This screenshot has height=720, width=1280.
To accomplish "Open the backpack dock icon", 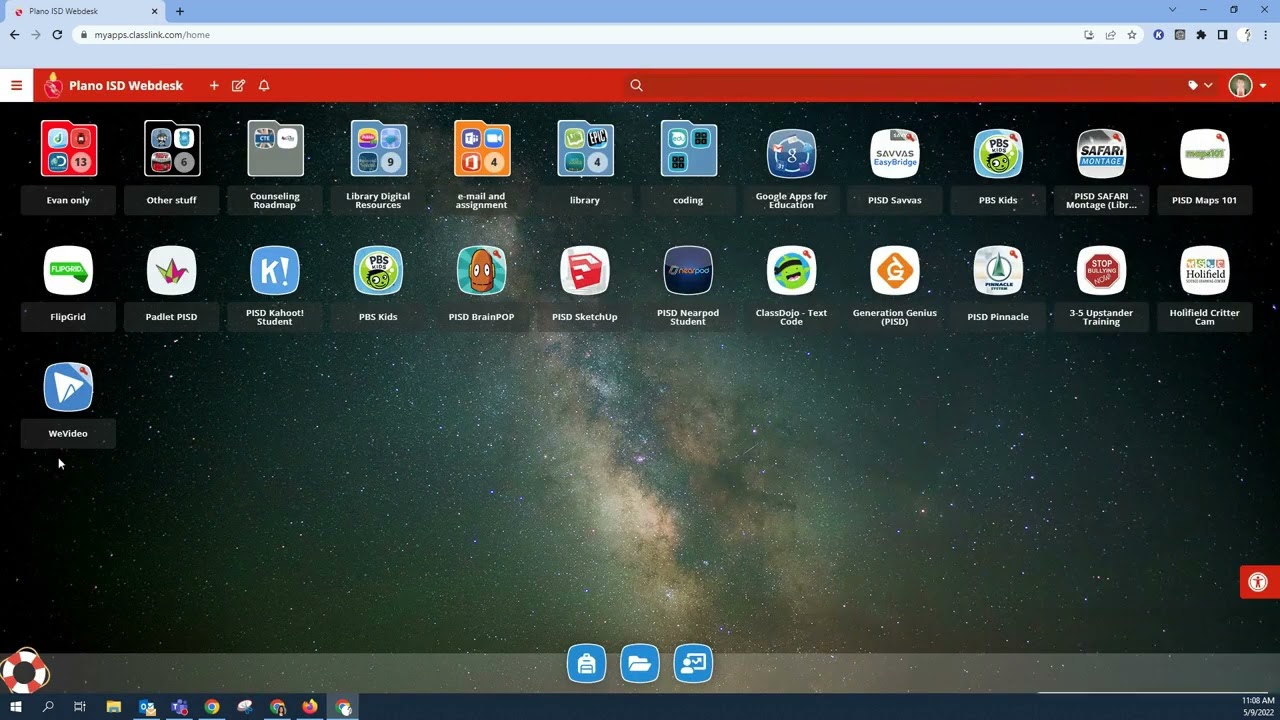I will pyautogui.click(x=587, y=663).
